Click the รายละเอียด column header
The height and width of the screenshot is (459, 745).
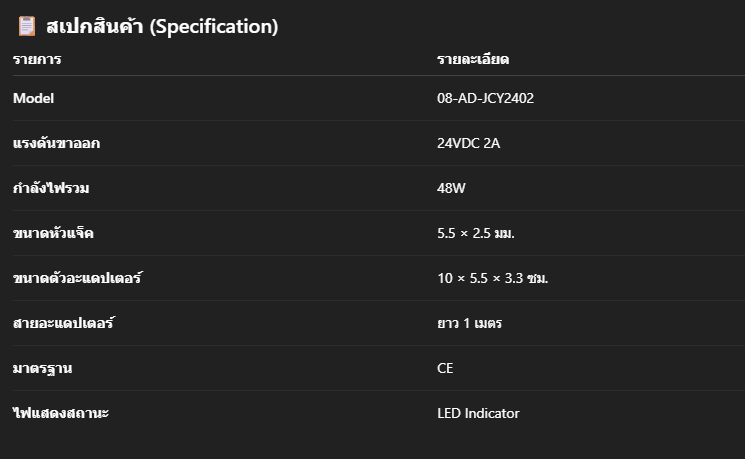[x=473, y=59]
